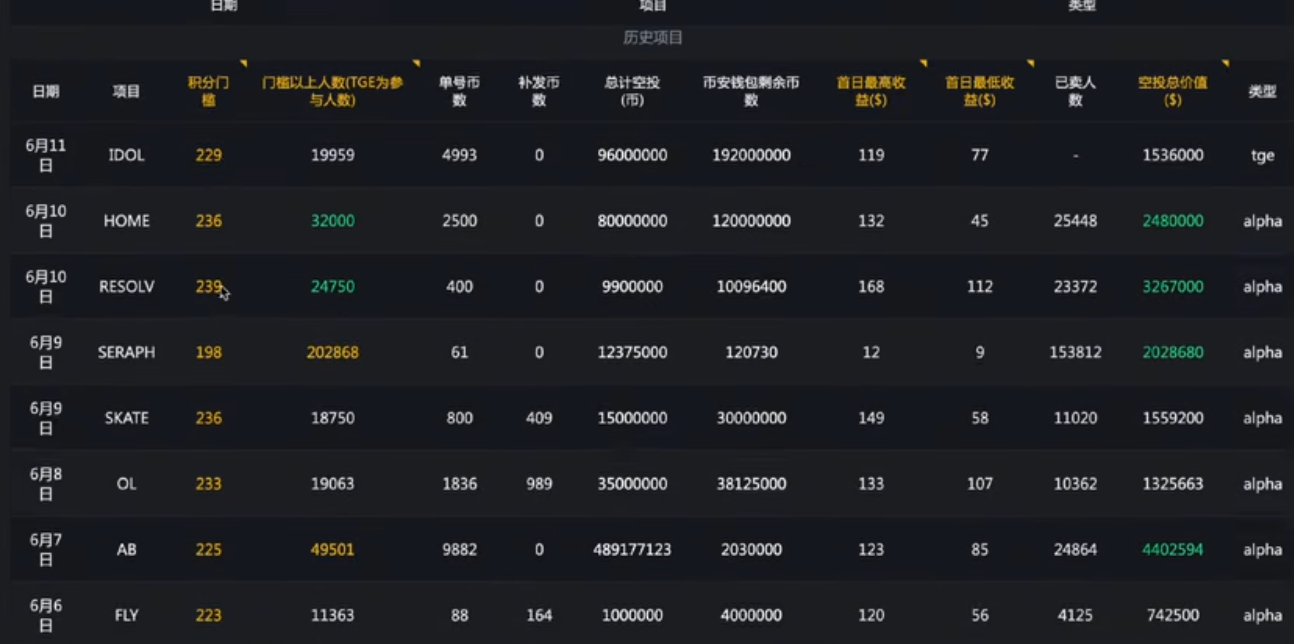
Task: Select the 总计空投(币) column header
Action: [632, 91]
